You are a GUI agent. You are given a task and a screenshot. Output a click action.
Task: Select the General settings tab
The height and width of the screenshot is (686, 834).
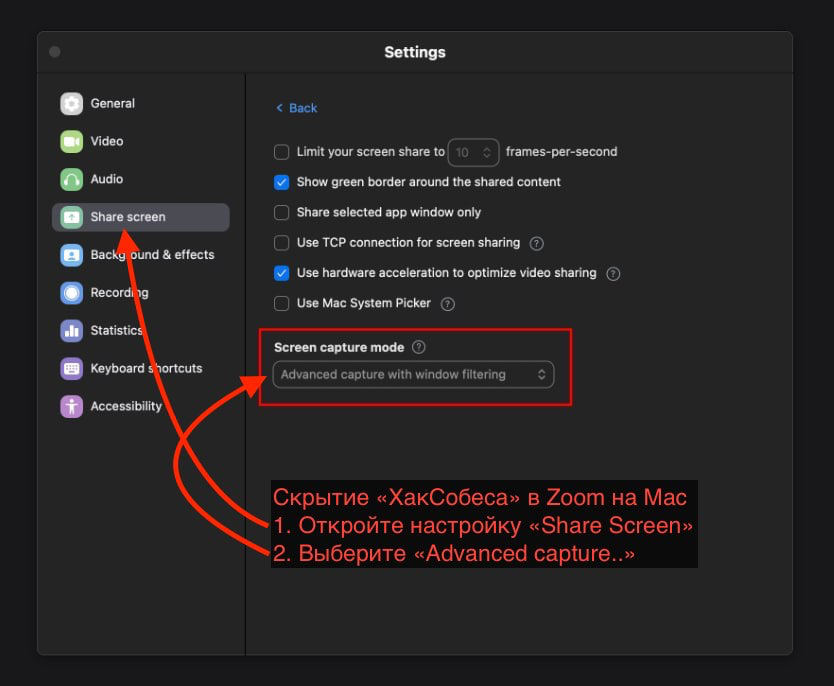140,104
